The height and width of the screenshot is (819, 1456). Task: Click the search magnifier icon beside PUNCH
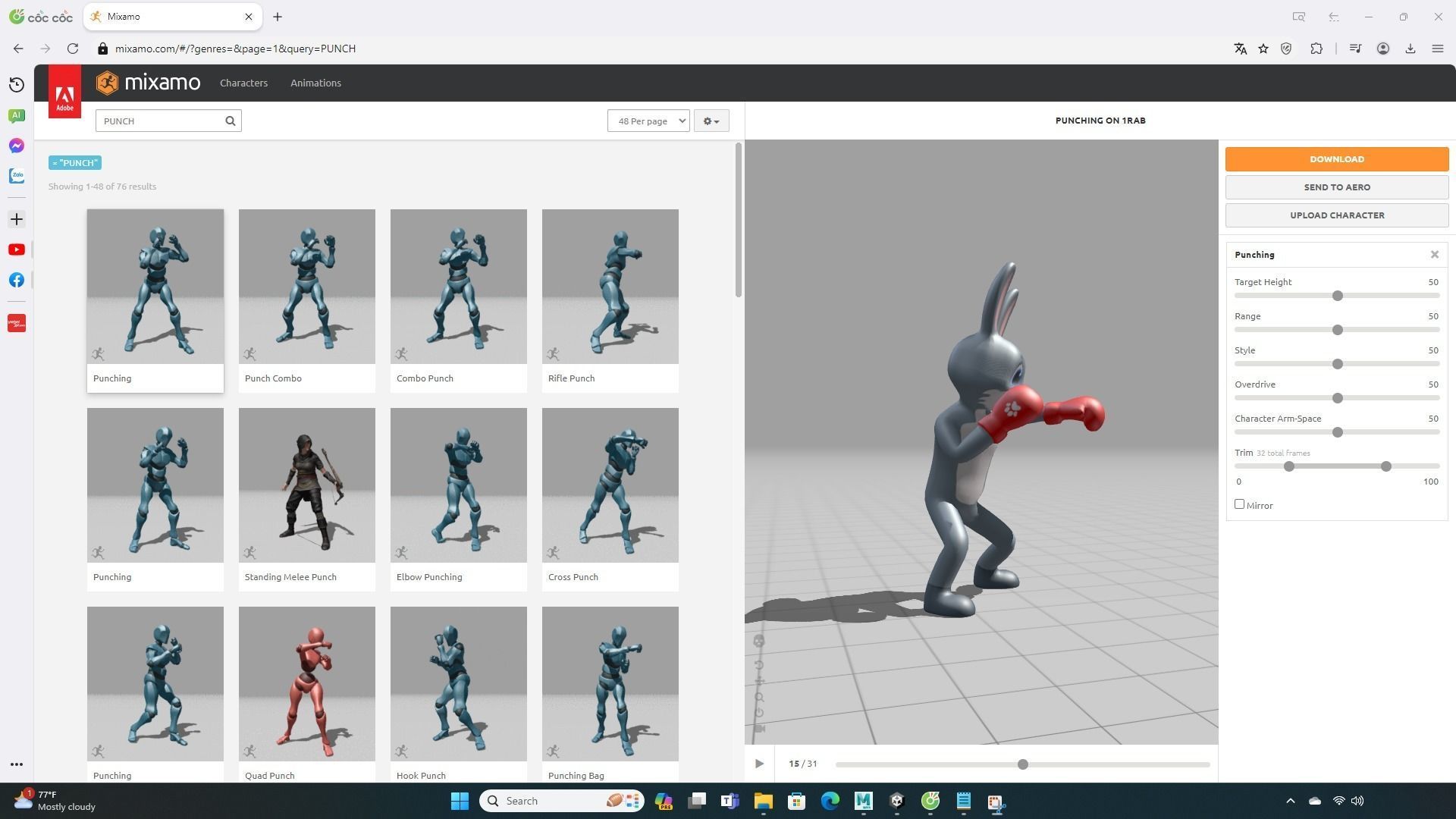coord(231,121)
